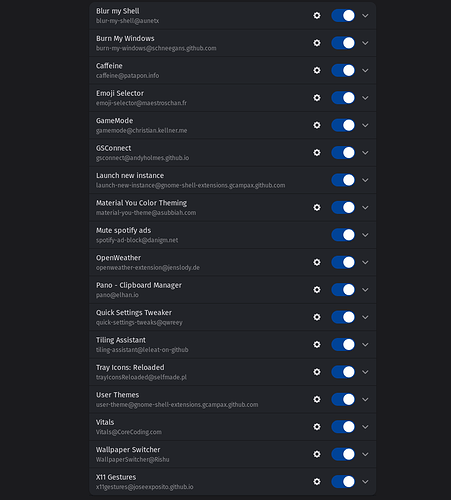Open Burn My Windows settings gear
Screen dimensions: 451x500
pos(317,43)
